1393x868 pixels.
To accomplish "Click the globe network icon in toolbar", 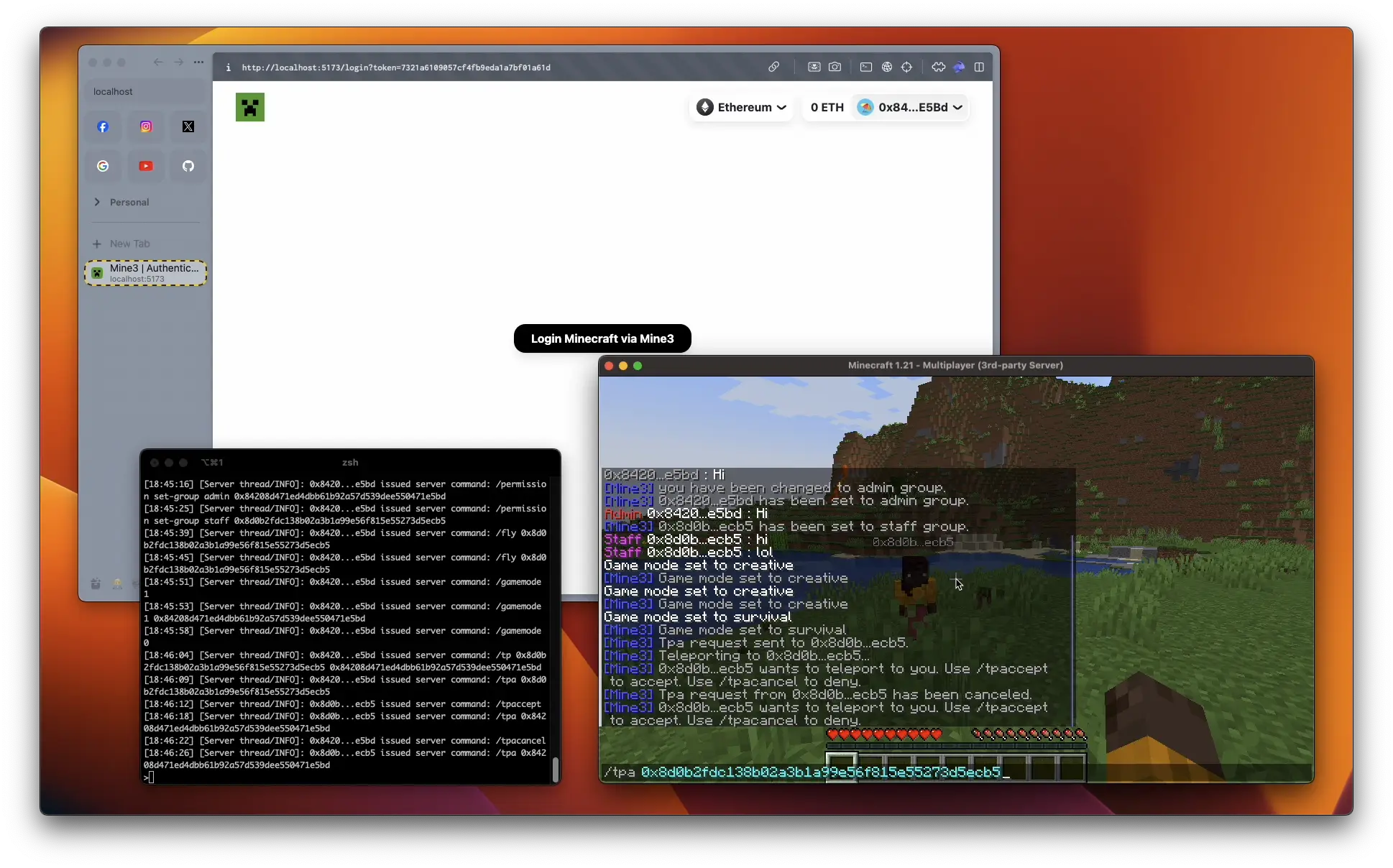I will tap(887, 67).
